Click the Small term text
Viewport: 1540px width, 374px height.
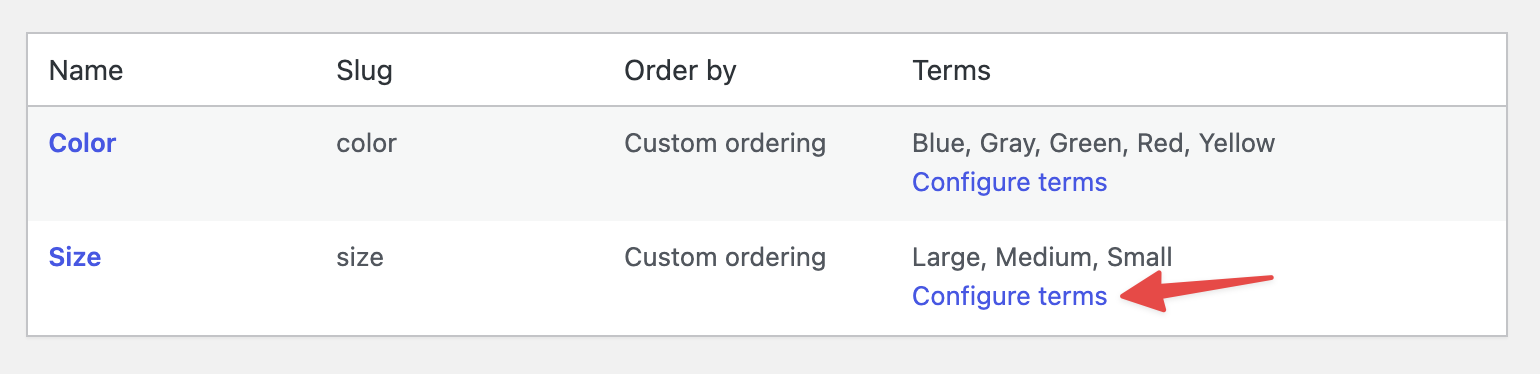[1138, 257]
